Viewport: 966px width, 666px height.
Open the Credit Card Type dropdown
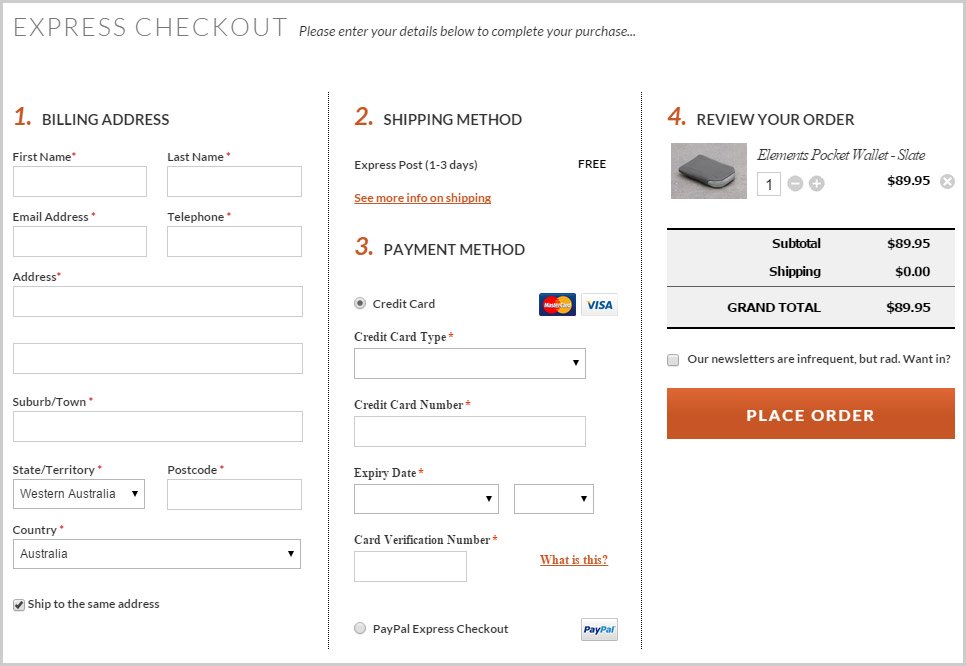[x=470, y=363]
